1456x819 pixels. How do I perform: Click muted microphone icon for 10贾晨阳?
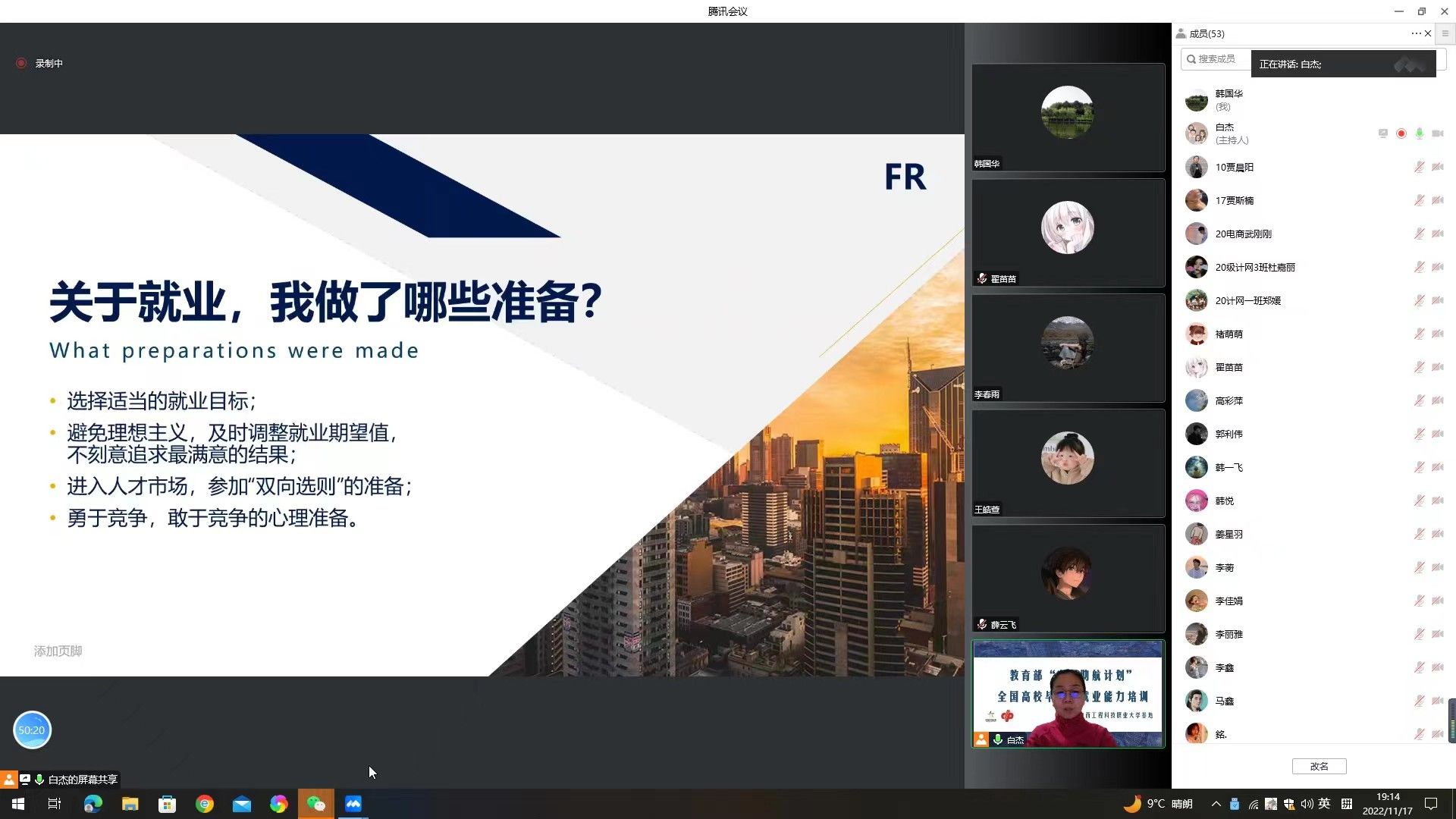click(1420, 167)
